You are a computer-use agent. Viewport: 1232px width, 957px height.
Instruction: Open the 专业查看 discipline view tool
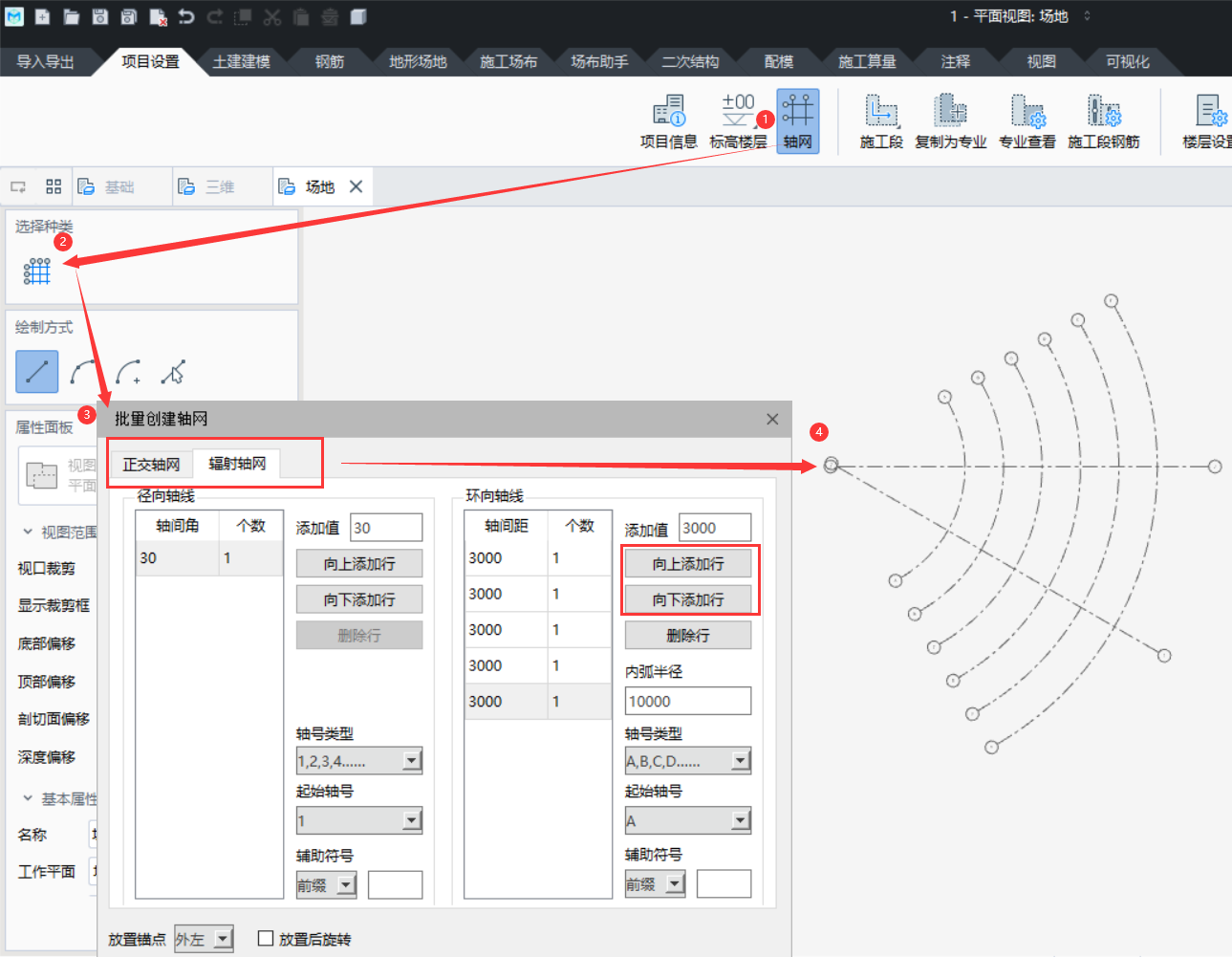(1027, 121)
